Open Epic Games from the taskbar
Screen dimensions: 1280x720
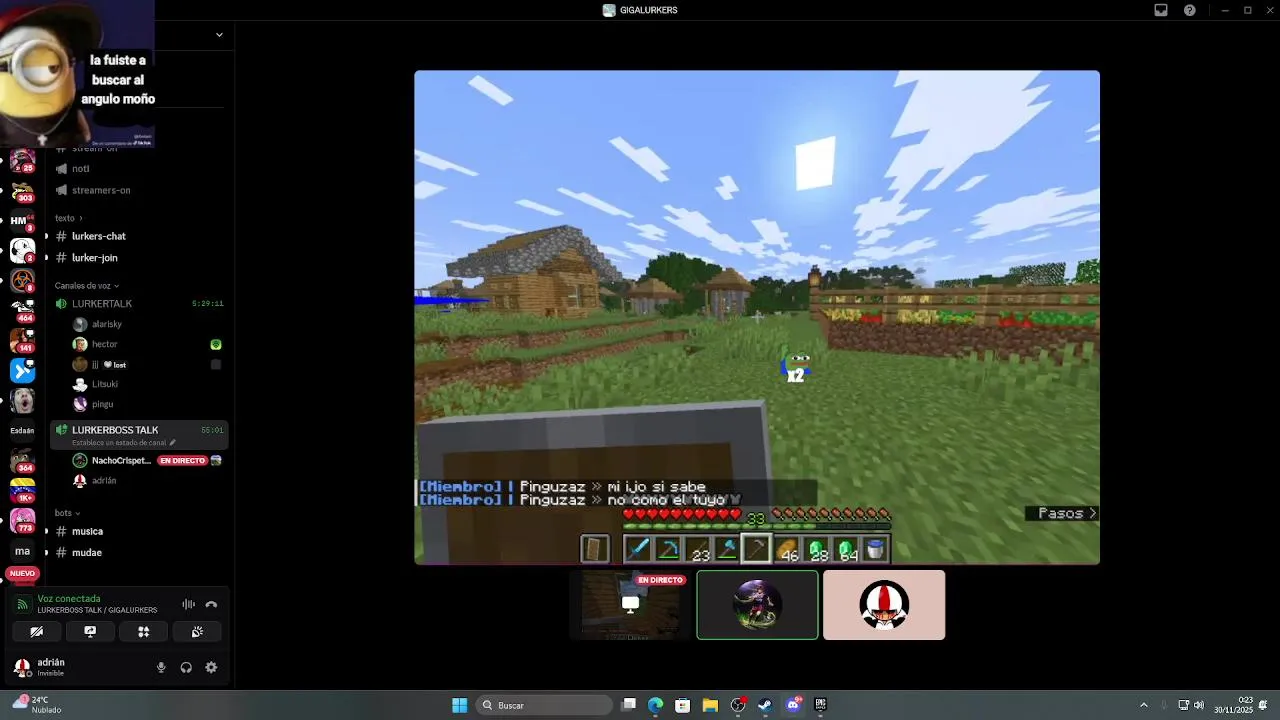pos(820,705)
